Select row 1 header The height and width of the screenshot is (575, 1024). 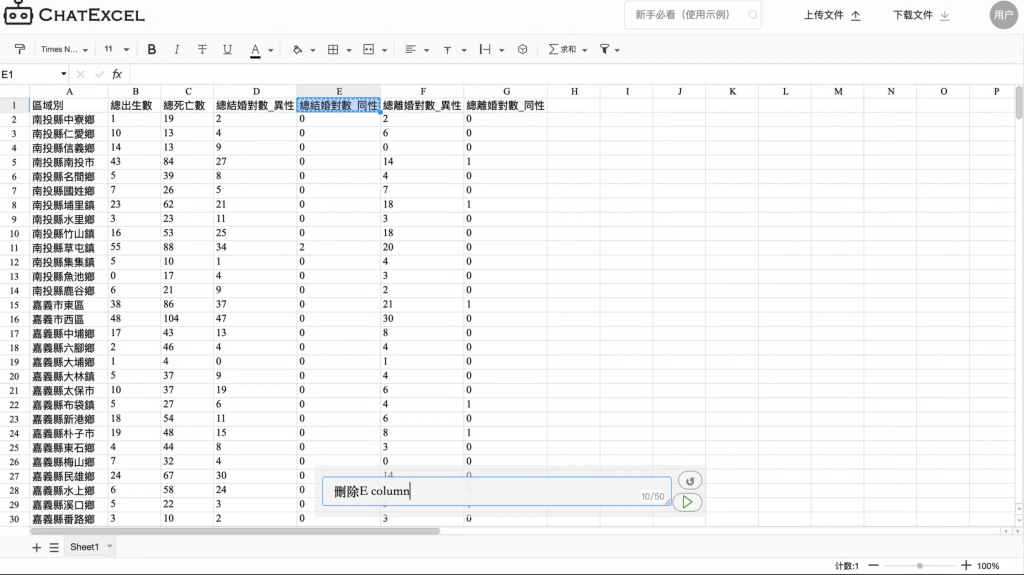pyautogui.click(x=14, y=105)
